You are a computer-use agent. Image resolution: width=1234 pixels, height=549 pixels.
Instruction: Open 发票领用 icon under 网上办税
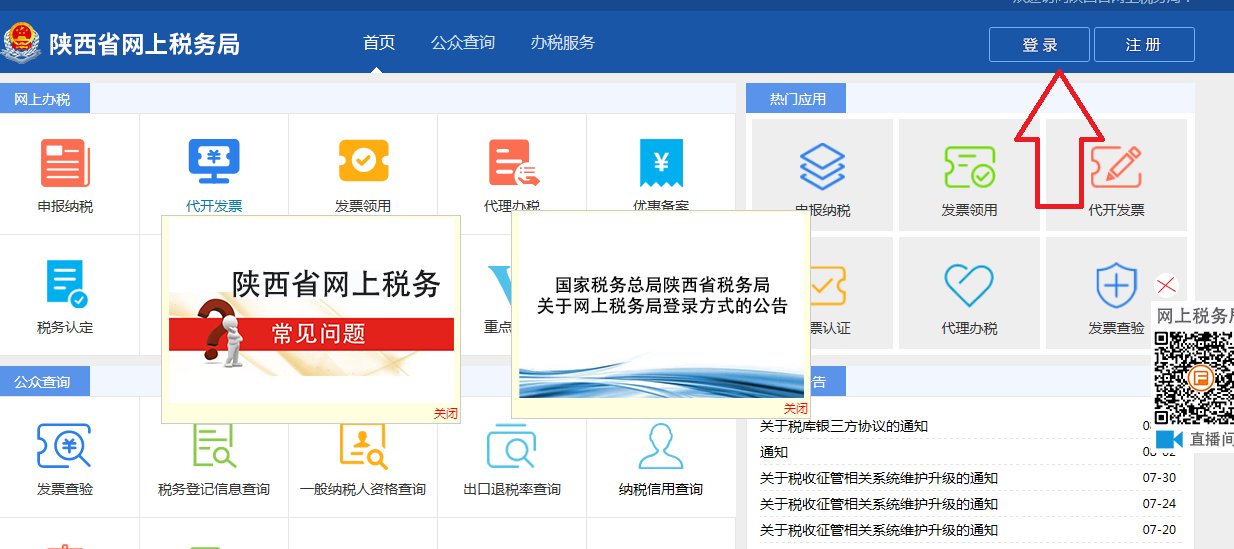coord(363,161)
